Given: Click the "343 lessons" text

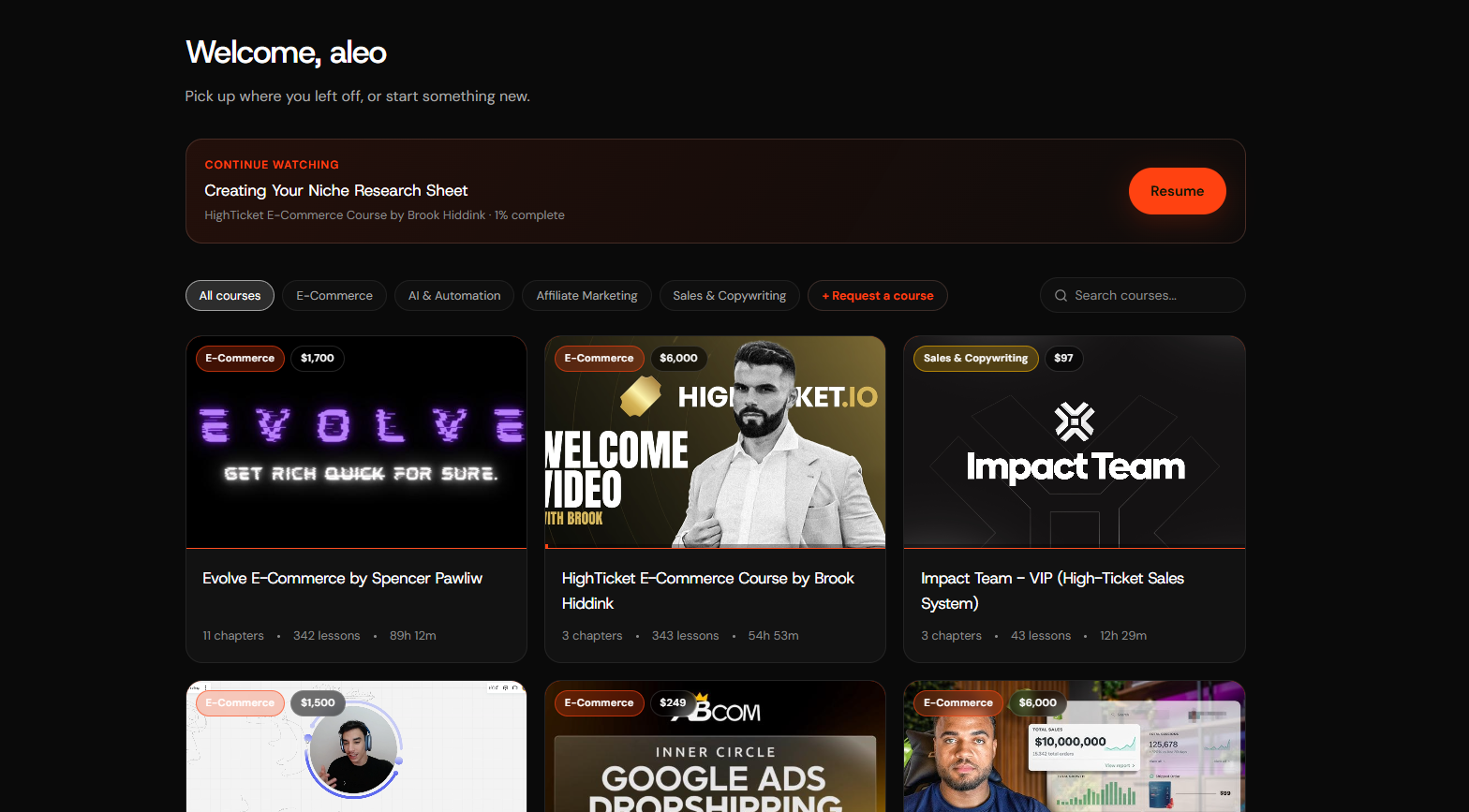Looking at the screenshot, I should tap(686, 636).
